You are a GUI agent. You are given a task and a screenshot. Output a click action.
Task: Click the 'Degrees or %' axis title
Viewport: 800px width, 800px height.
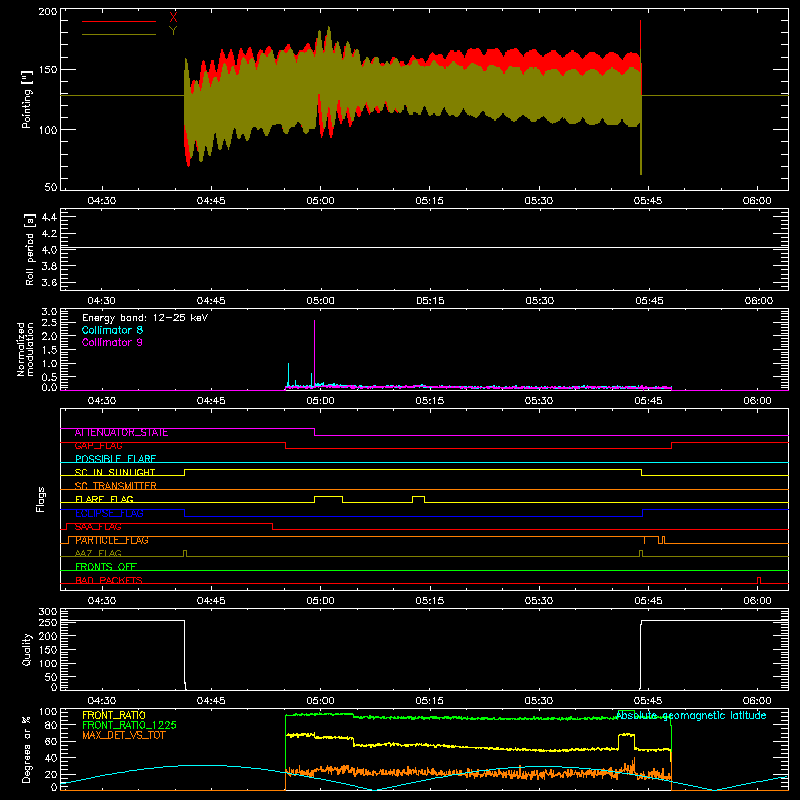coord(27,749)
